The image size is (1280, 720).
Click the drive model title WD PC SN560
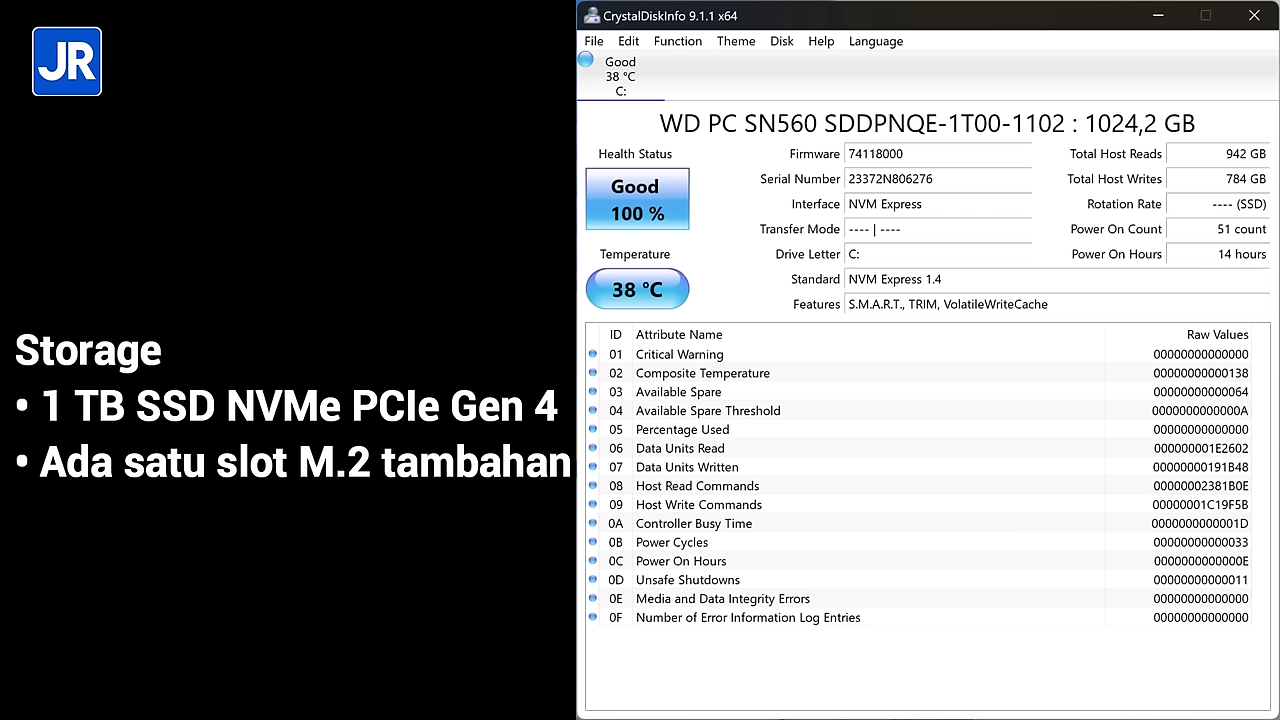927,123
